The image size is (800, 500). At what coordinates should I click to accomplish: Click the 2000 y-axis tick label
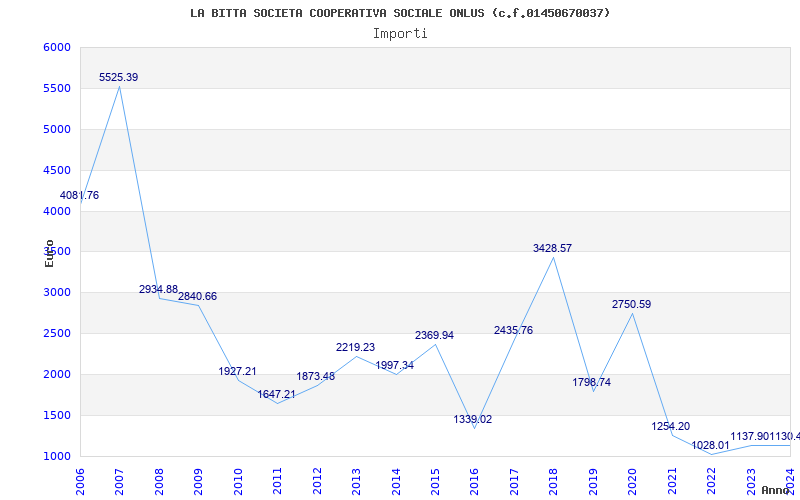click(x=57, y=374)
